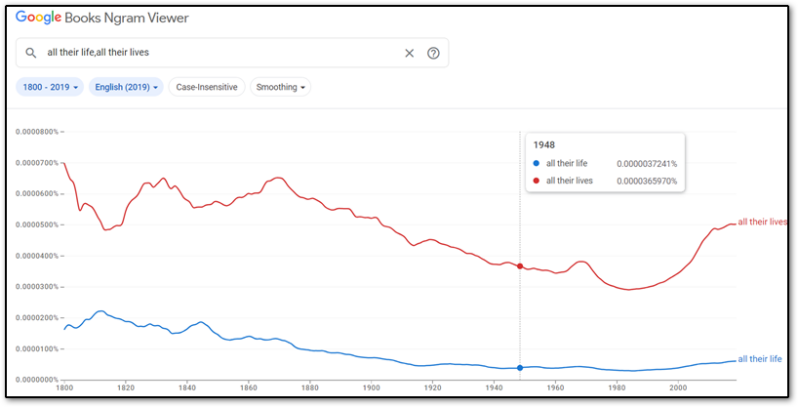Viewport: 798px width, 407px height.
Task: Click the red 'all their lives' line label
Action: 762,222
